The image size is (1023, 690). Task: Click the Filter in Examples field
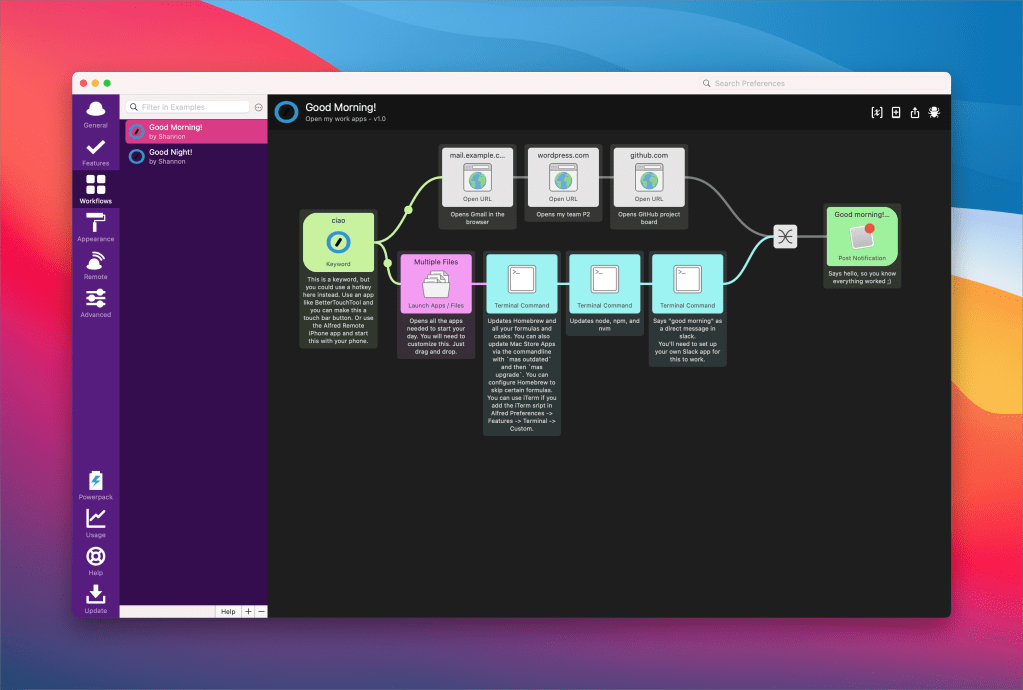pos(194,107)
